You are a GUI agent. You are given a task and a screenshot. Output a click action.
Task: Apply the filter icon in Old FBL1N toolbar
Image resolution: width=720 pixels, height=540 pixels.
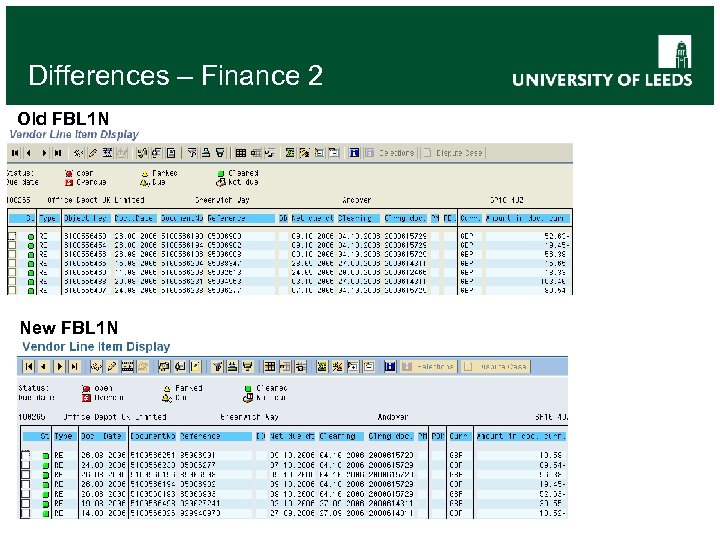tap(192, 153)
